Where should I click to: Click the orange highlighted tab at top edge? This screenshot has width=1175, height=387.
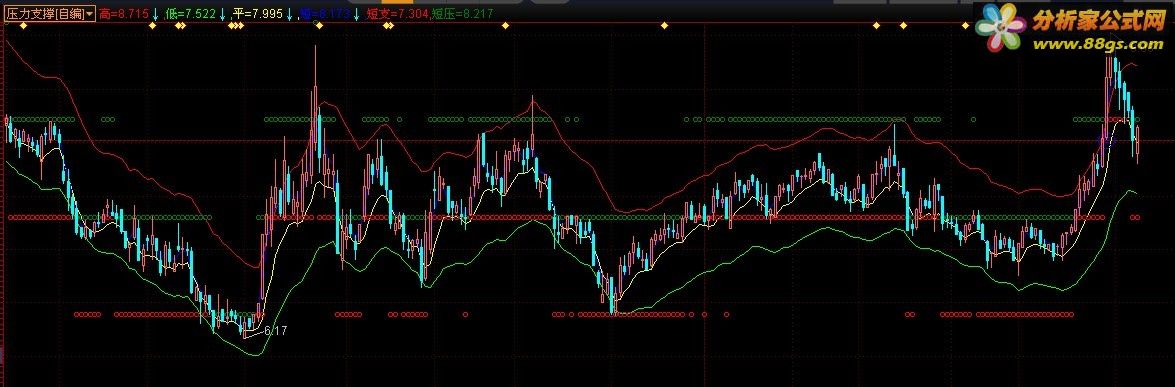pyautogui.click(x=397, y=2)
